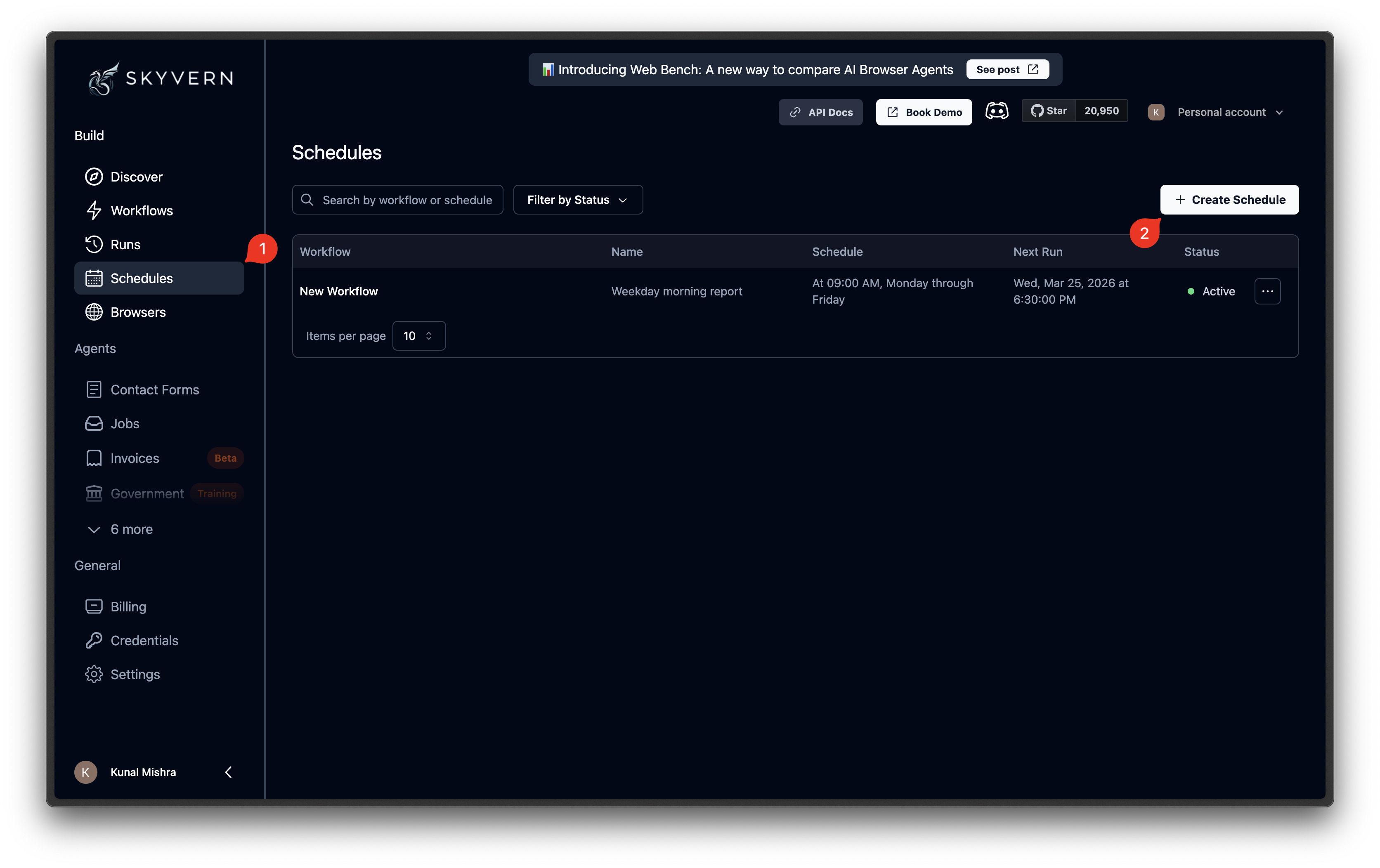Expand the 6 more agents list
This screenshot has height=868, width=1380.
121,529
